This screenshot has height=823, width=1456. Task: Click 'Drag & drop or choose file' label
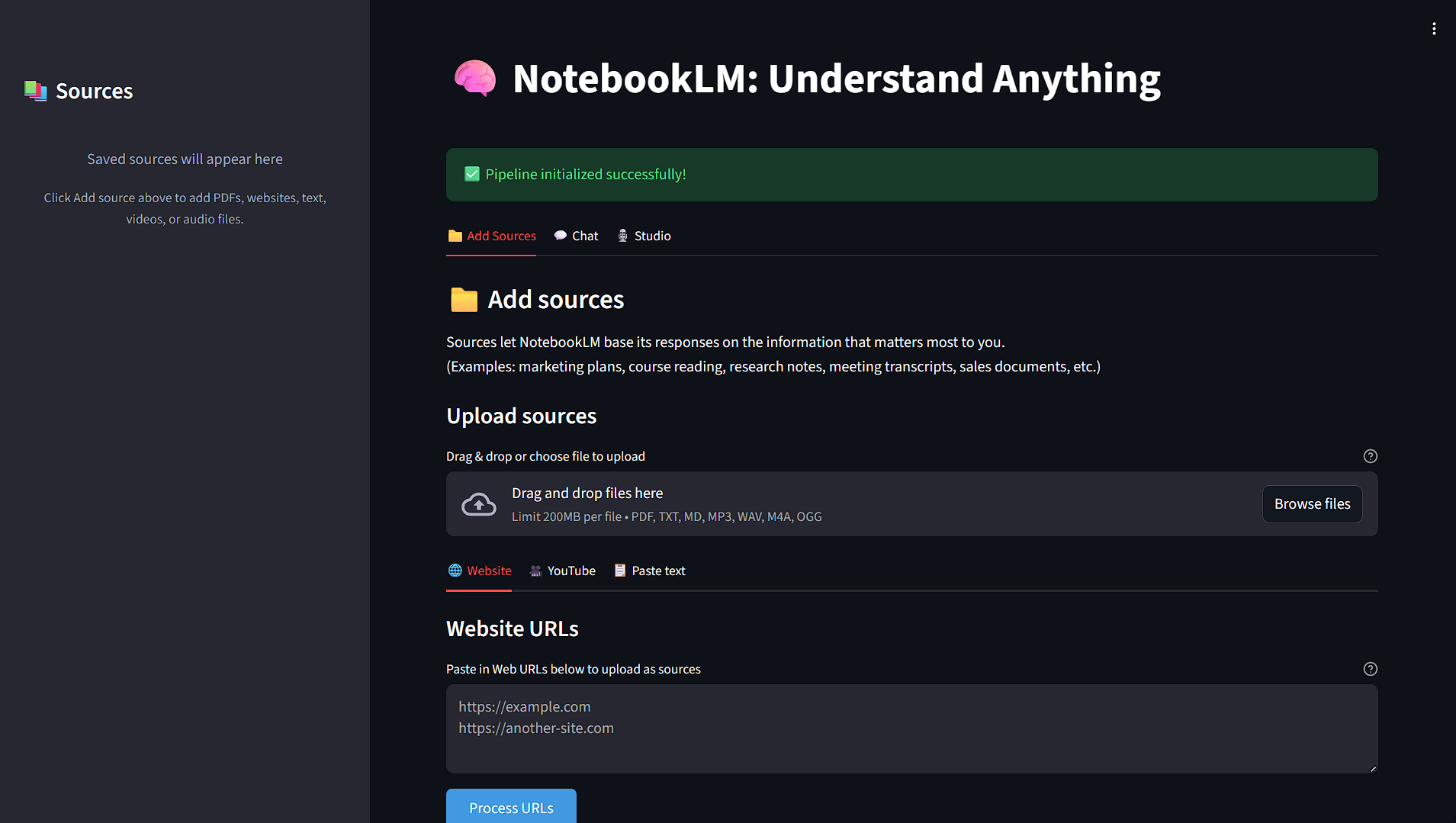pos(545,457)
